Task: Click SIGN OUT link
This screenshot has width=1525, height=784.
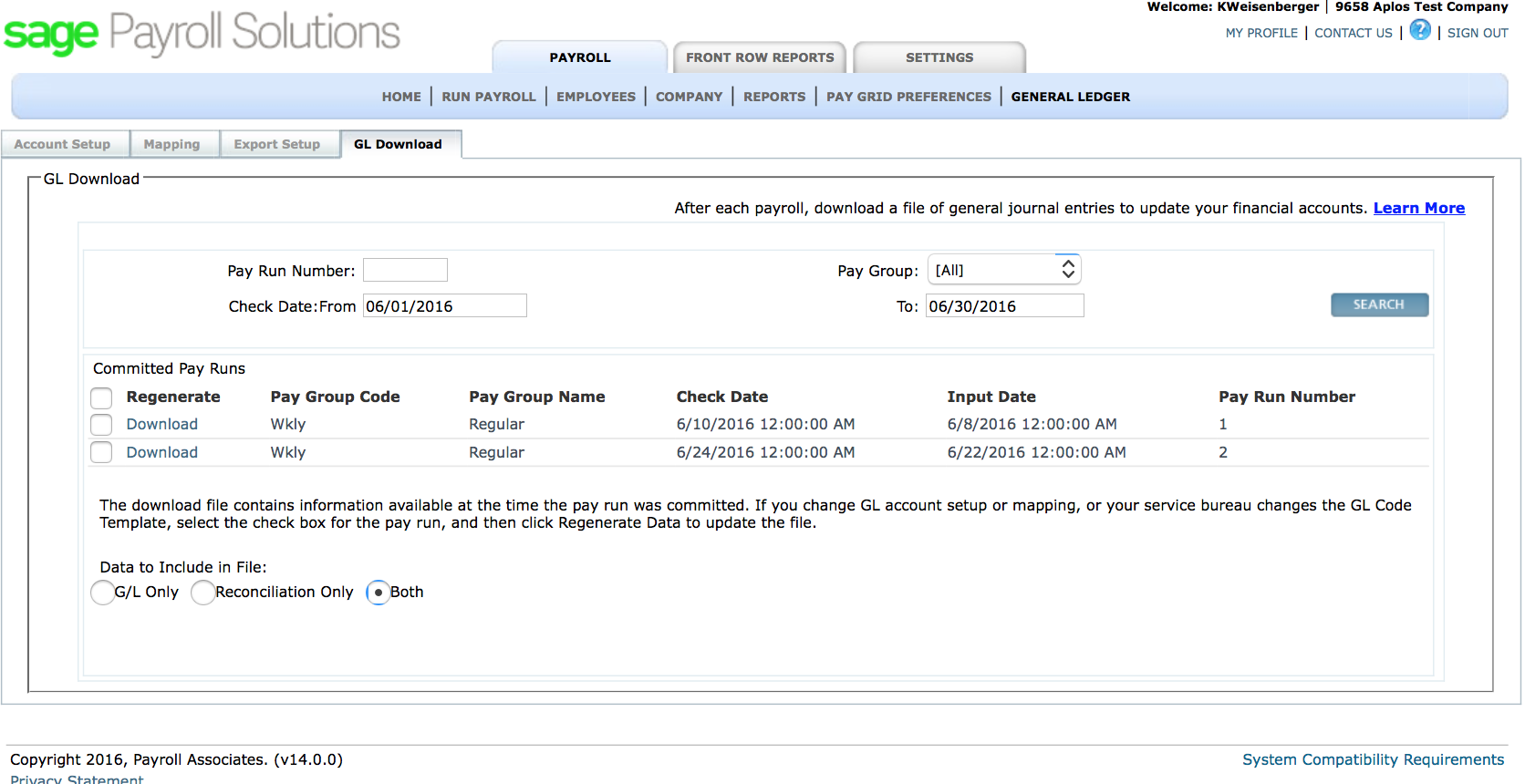Action: coord(1478,33)
